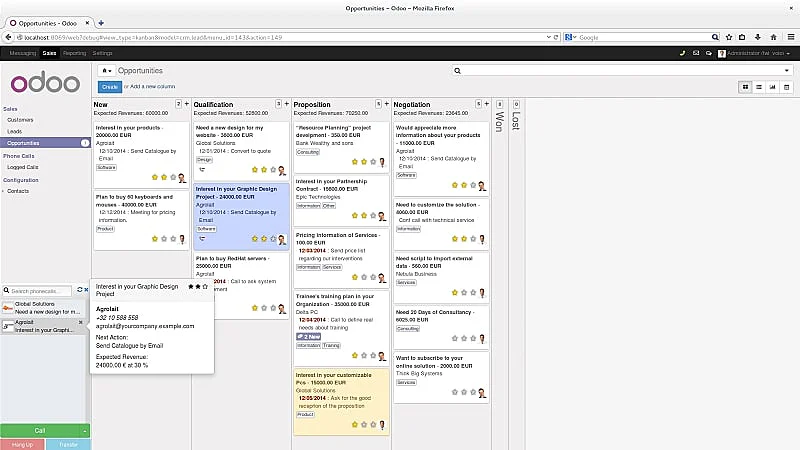Open Firefox downloads arrow icon
This screenshot has height=450, width=800.
[758, 37]
